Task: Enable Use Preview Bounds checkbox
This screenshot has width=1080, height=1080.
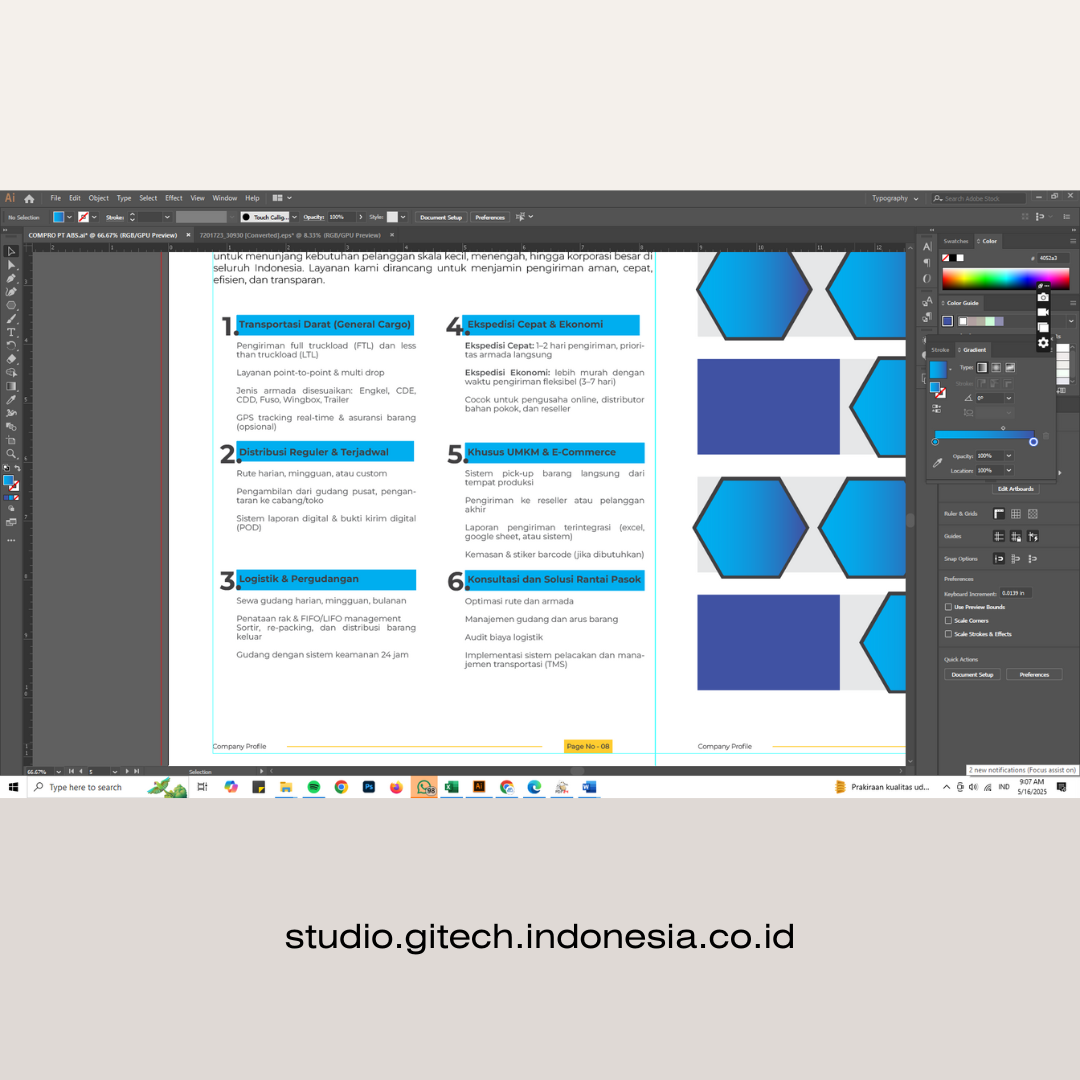Action: point(948,607)
